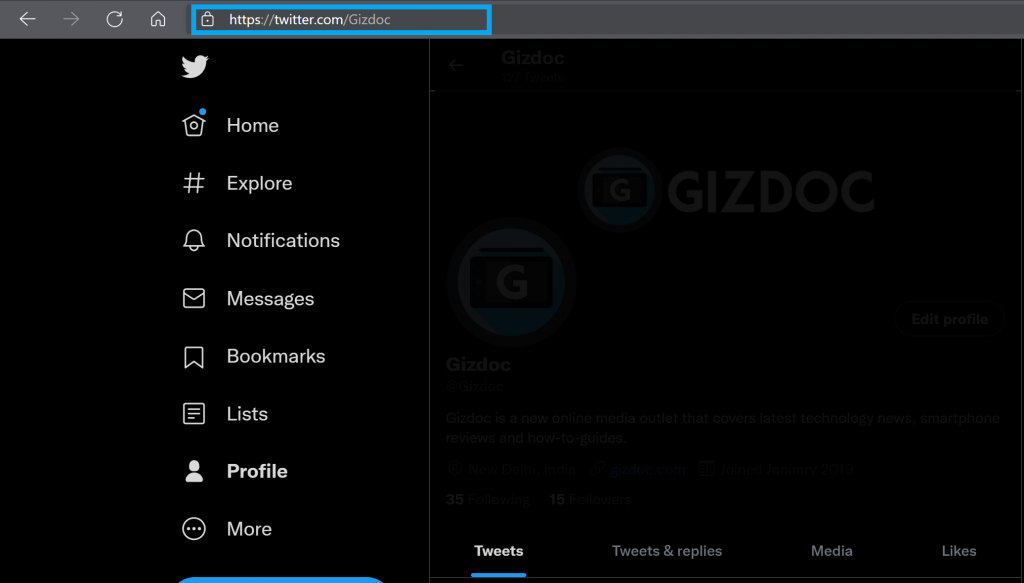Focus the twitter.com/Gizdoc address bar

click(340, 20)
